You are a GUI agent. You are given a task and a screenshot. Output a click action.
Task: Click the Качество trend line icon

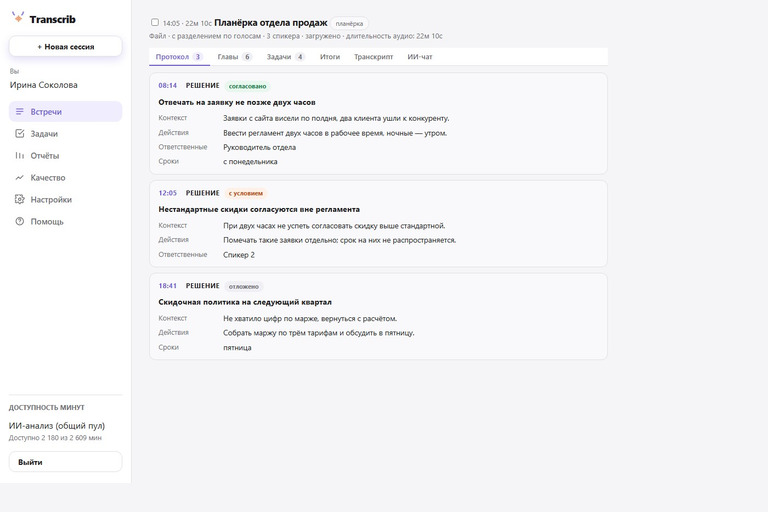coord(20,177)
